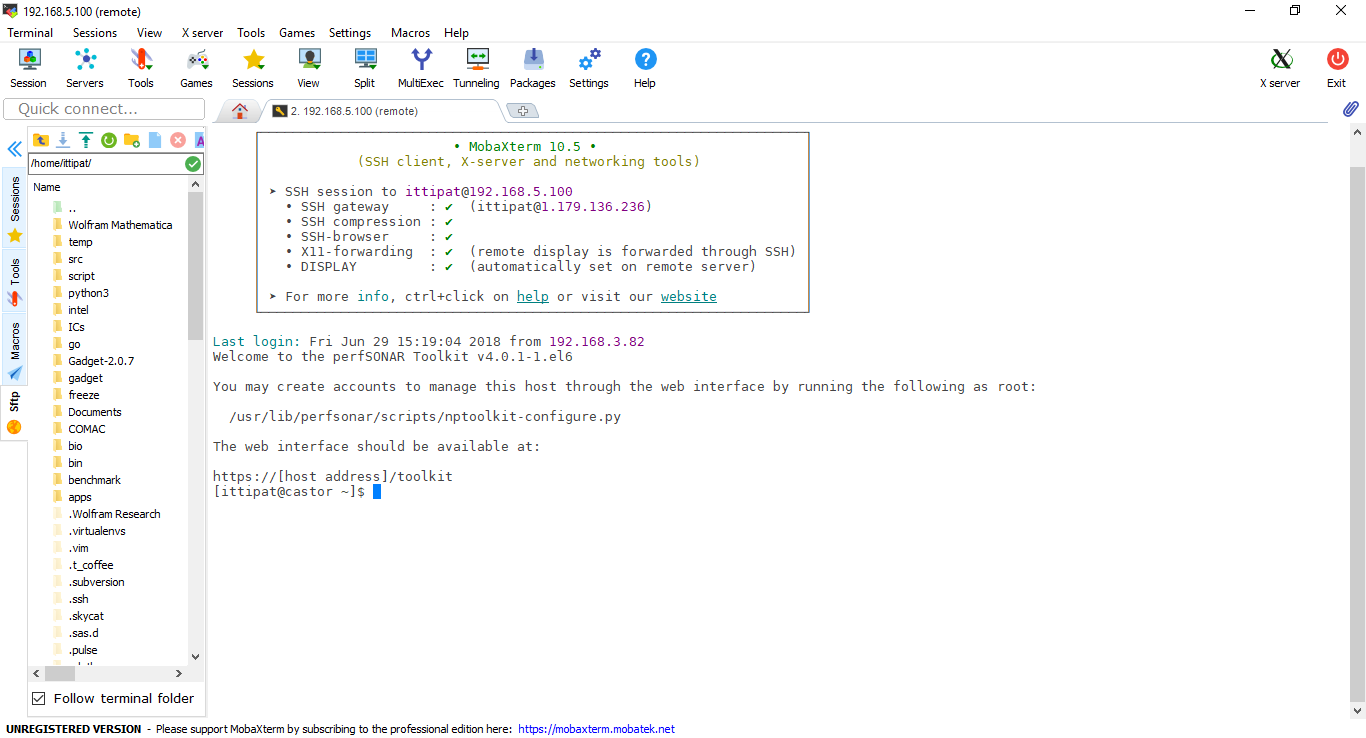Image resolution: width=1366 pixels, height=738 pixels.
Task: Click the SFTP download arrow icon
Action: (x=63, y=140)
